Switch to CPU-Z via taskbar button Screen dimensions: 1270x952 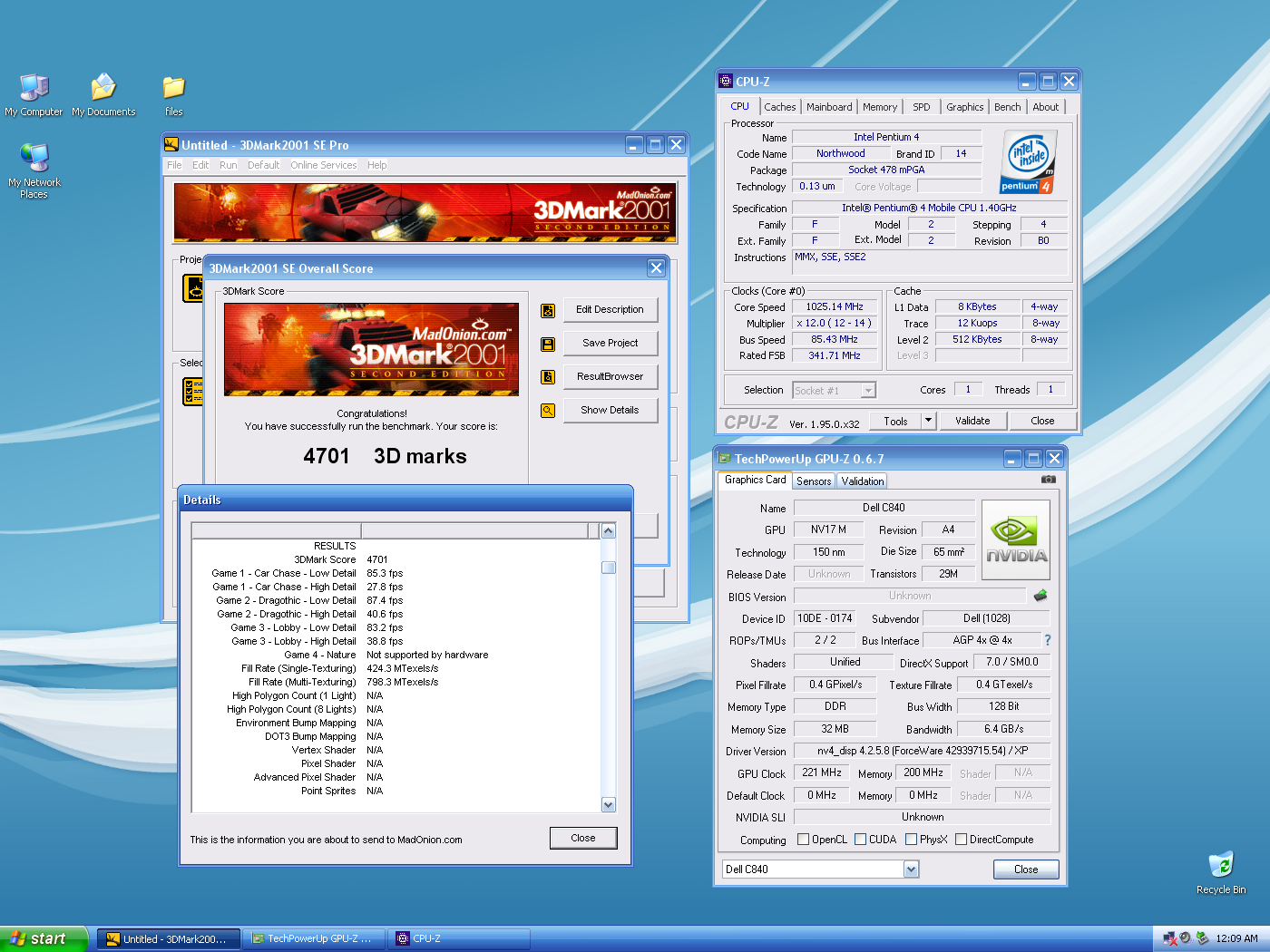click(459, 938)
